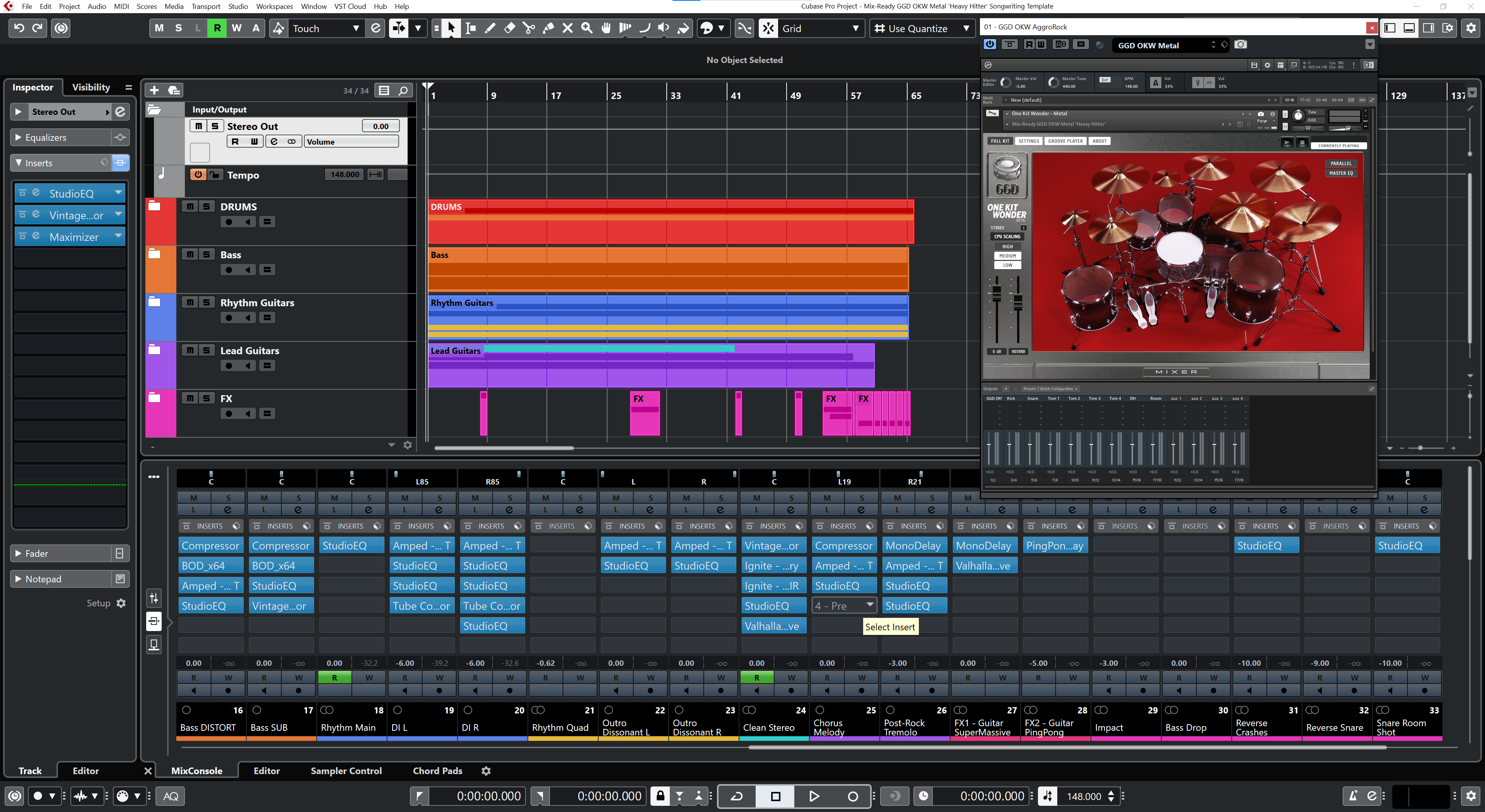Open the Transport menu

pos(205,6)
